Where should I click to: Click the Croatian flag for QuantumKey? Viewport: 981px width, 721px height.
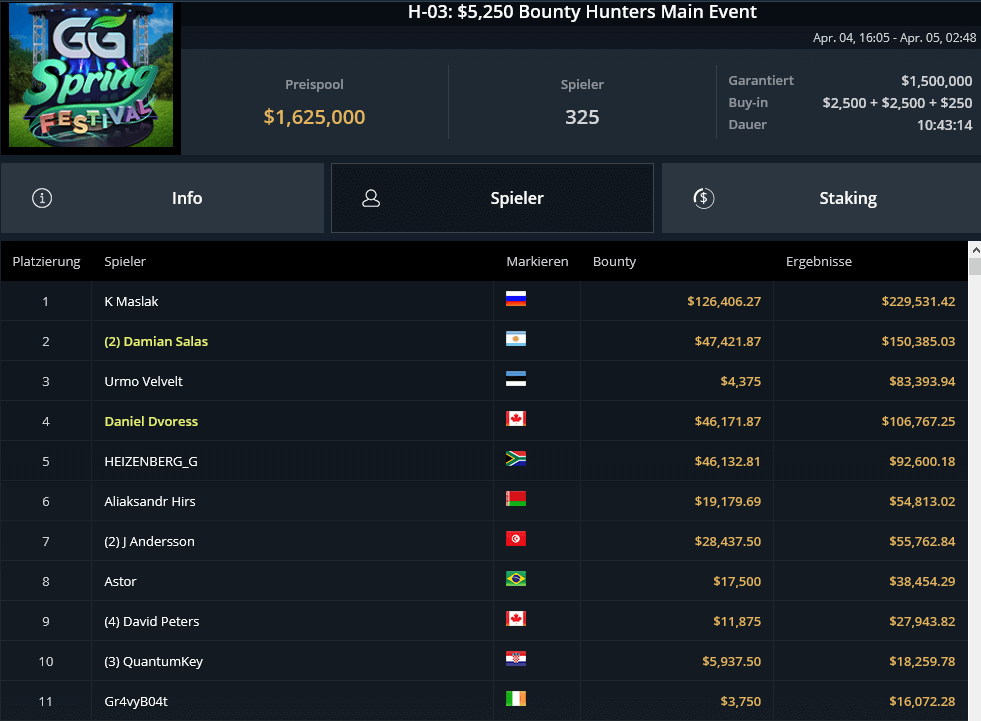click(x=516, y=659)
